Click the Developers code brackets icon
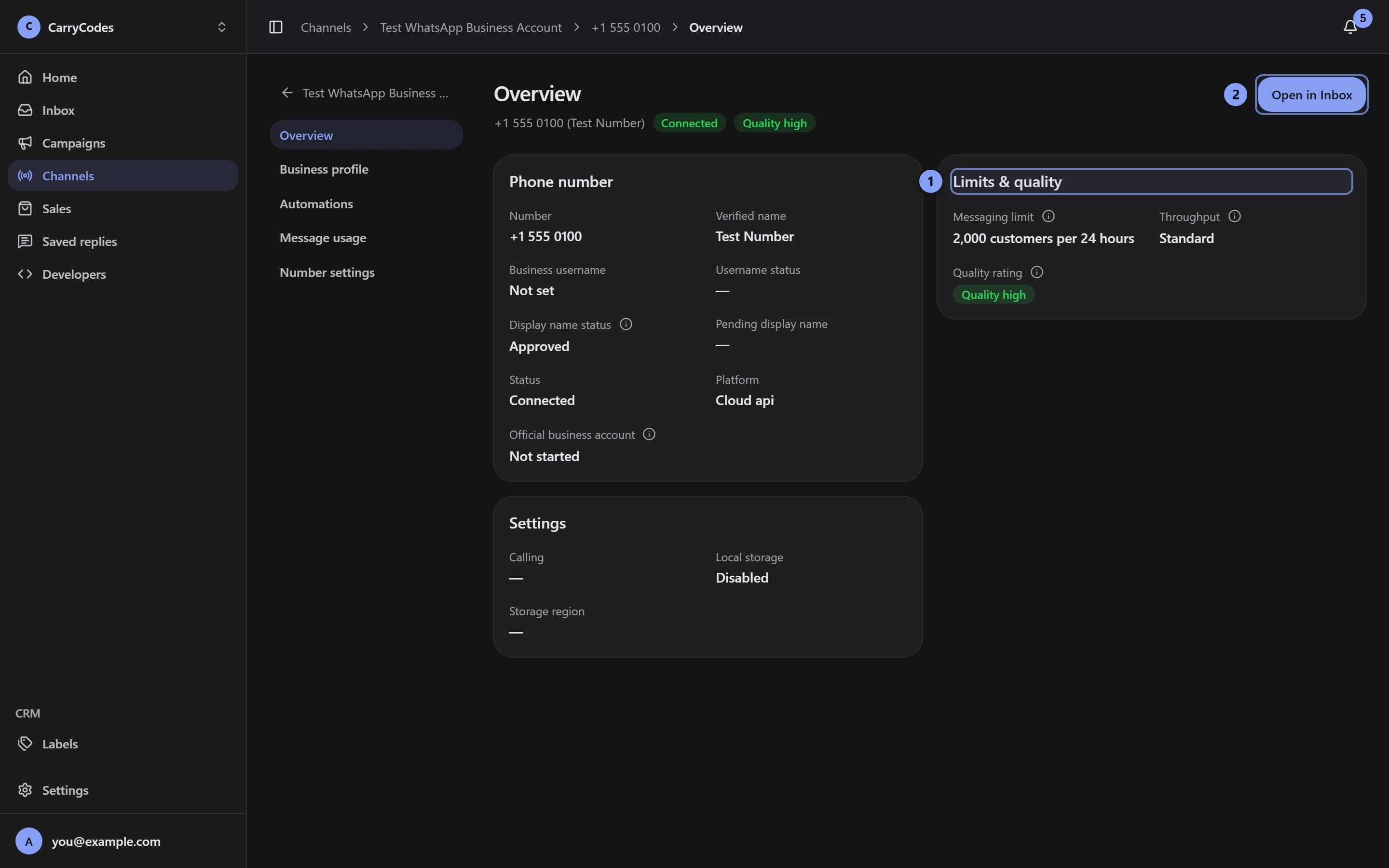Viewport: 1389px width, 868px height. [25, 274]
